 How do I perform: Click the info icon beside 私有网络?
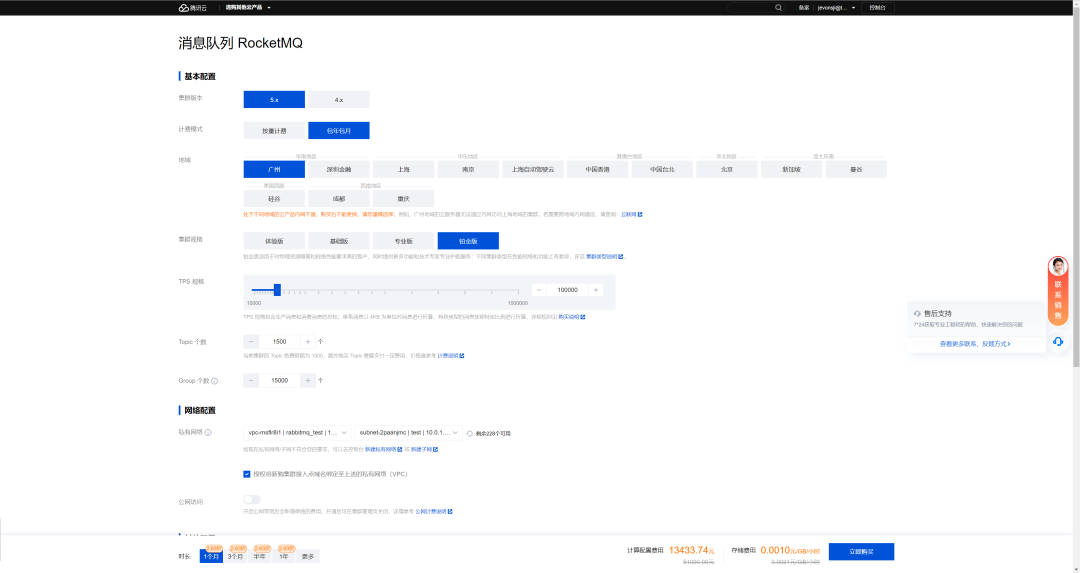pos(208,433)
